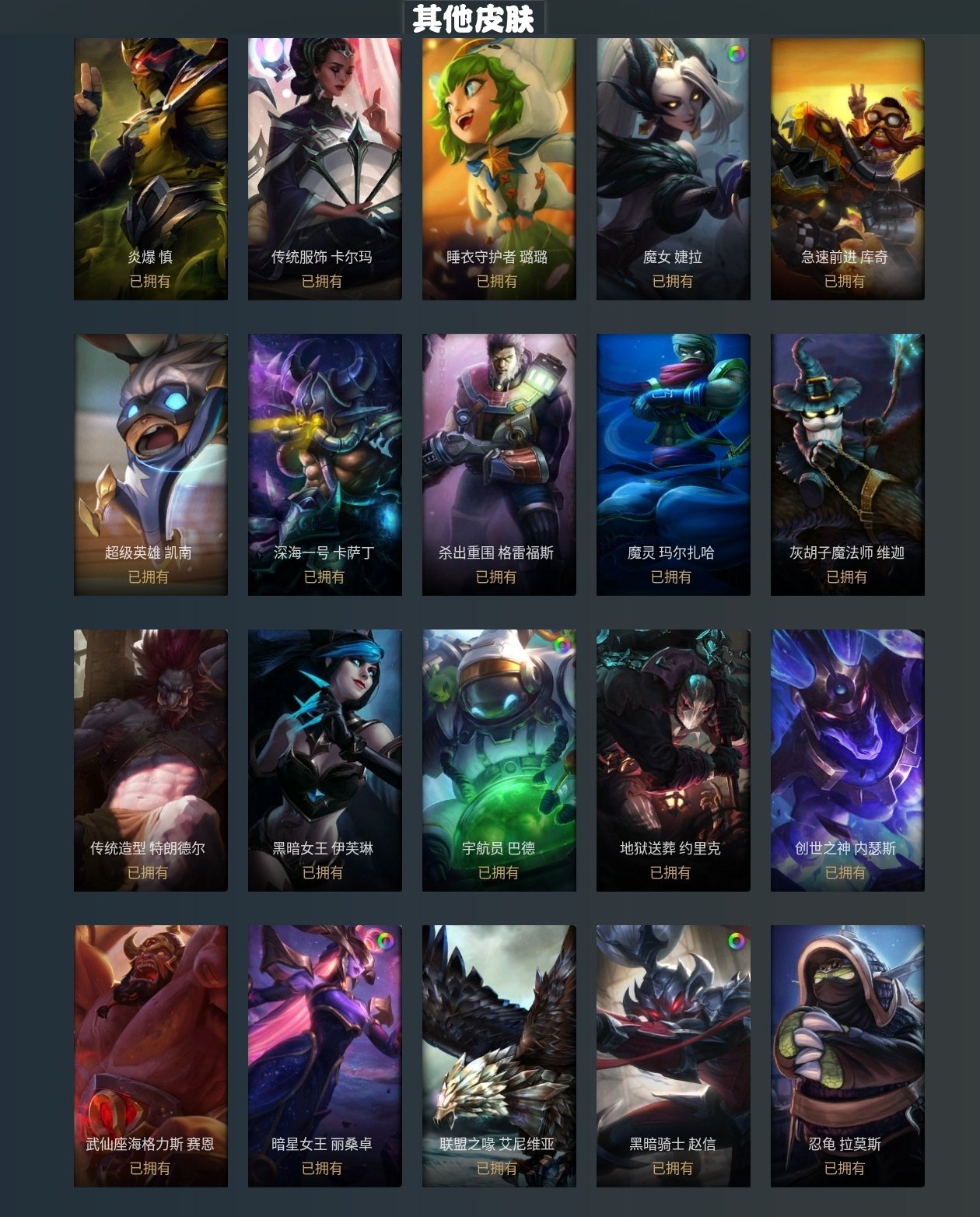The width and height of the screenshot is (980, 1217).
Task: Open the 杀出重围 格雷福斯 skin card
Action: pos(499,465)
